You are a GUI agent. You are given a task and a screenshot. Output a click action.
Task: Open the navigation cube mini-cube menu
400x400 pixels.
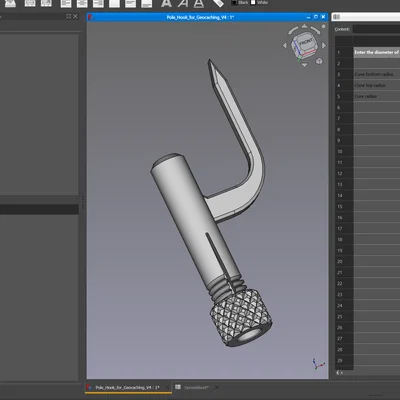coord(319,61)
